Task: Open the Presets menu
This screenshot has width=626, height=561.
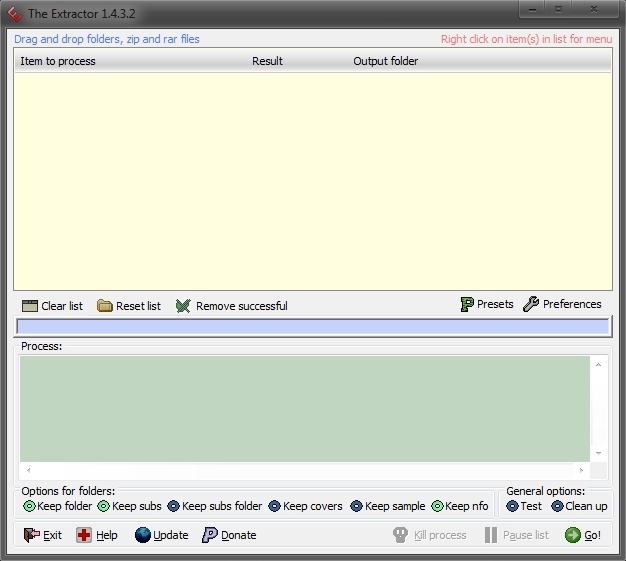Action: 487,304
